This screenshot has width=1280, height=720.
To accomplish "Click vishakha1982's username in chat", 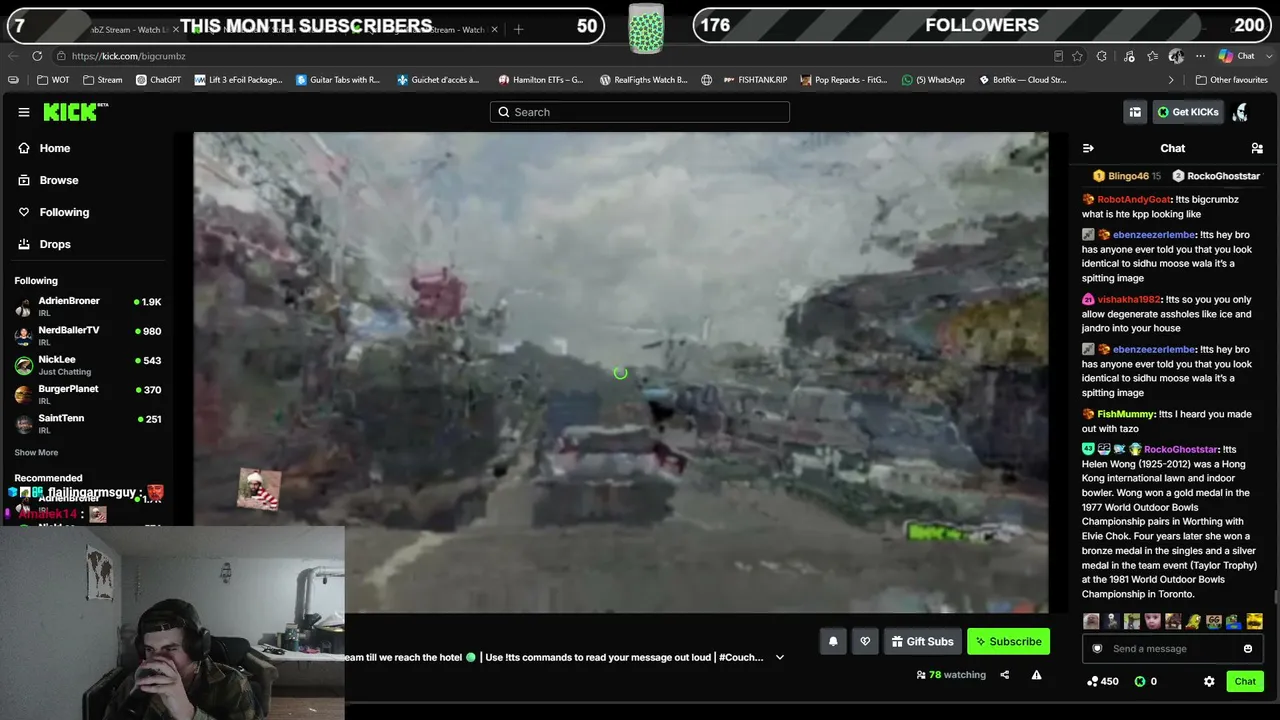I will pyautogui.click(x=1129, y=299).
